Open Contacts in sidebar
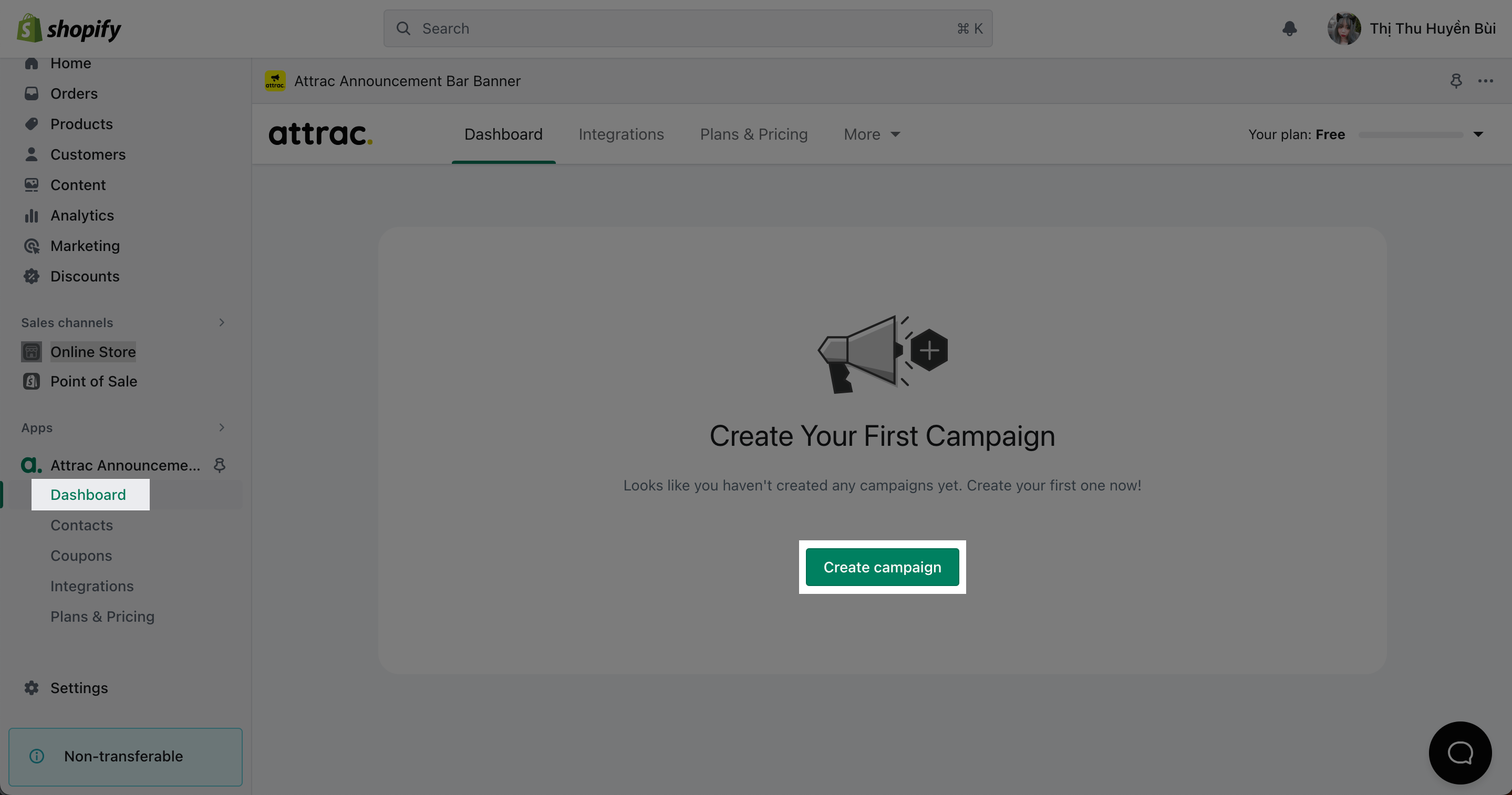This screenshot has height=795, width=1512. click(81, 525)
